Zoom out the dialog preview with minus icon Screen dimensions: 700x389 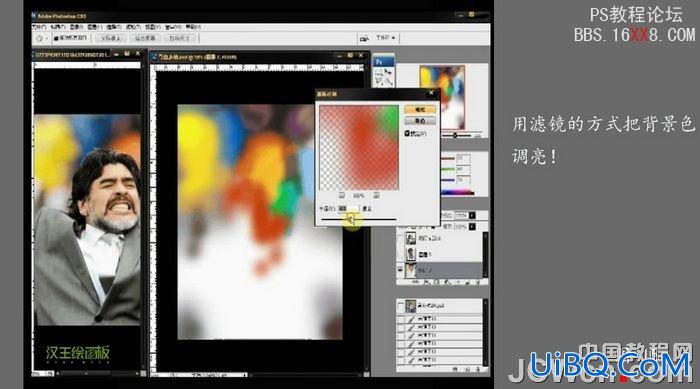click(342, 195)
